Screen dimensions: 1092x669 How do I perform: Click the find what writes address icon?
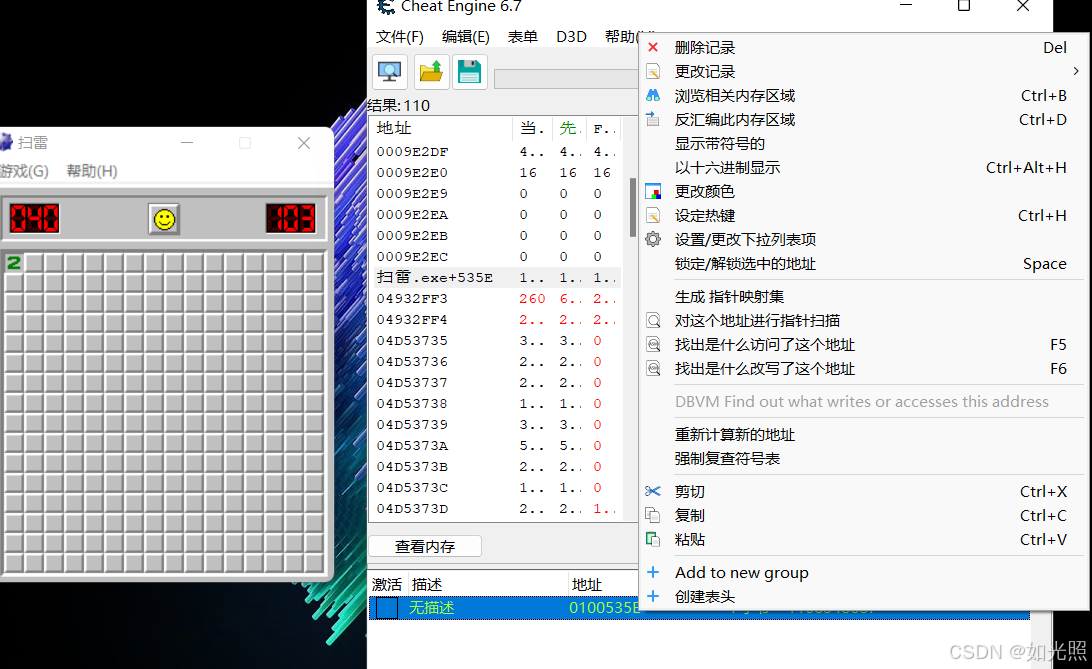tap(653, 368)
